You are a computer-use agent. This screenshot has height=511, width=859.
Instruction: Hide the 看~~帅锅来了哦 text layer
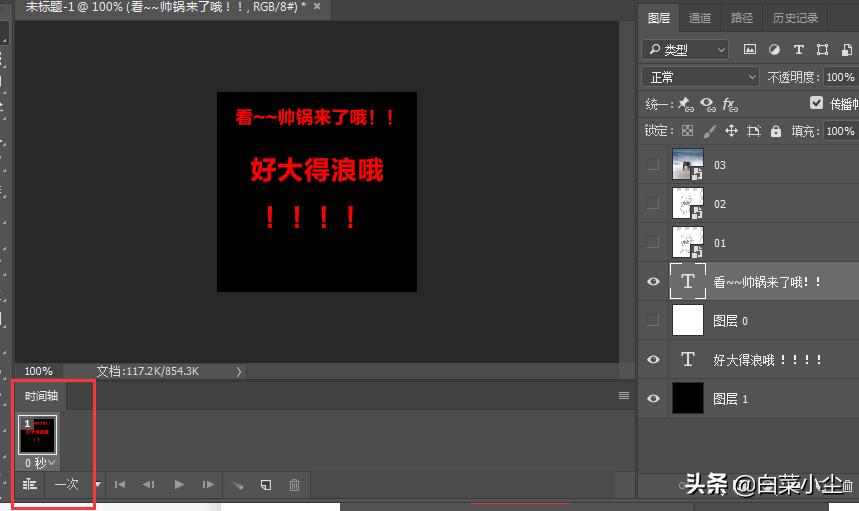coord(653,282)
